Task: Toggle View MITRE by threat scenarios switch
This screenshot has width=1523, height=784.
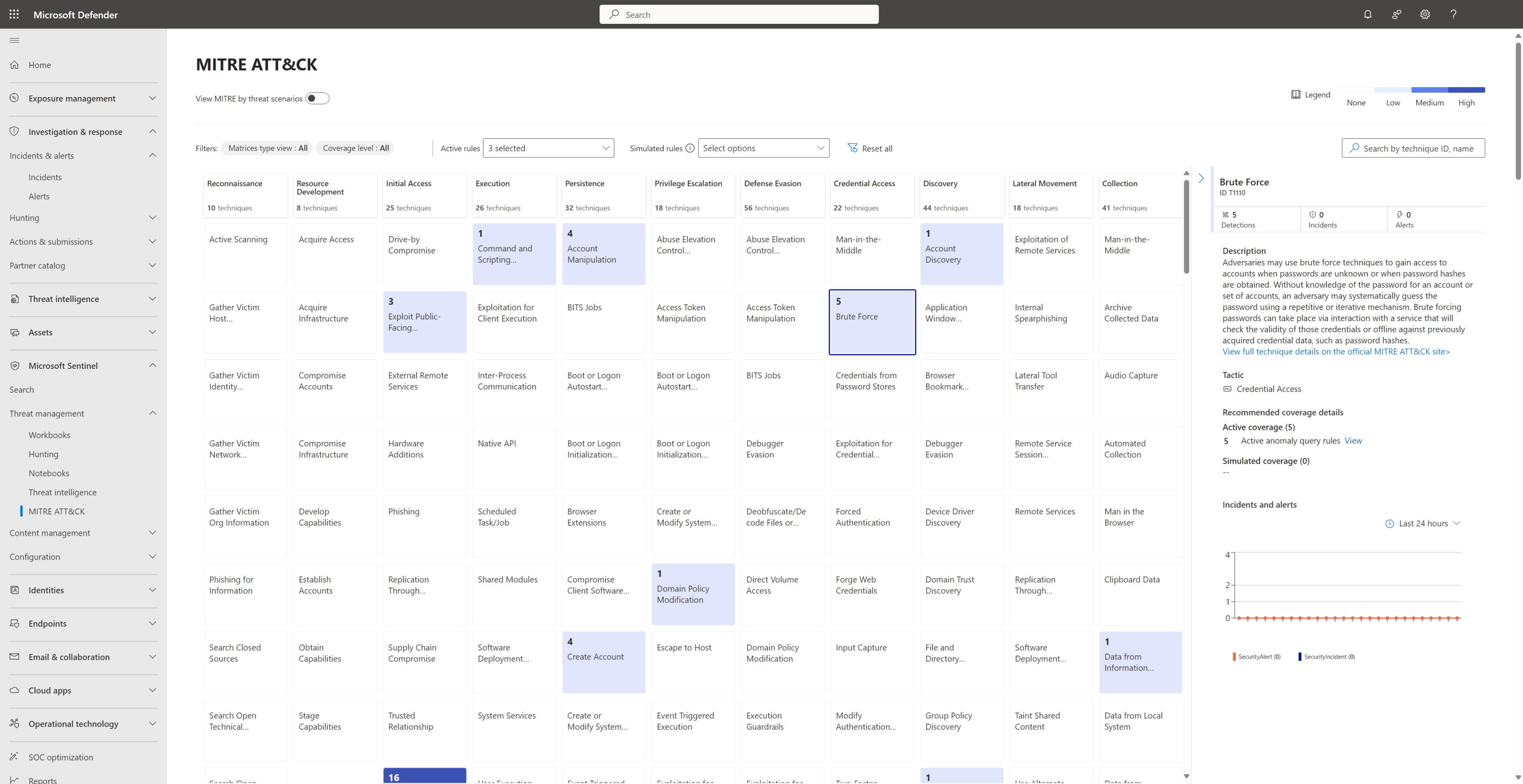Action: [x=317, y=98]
